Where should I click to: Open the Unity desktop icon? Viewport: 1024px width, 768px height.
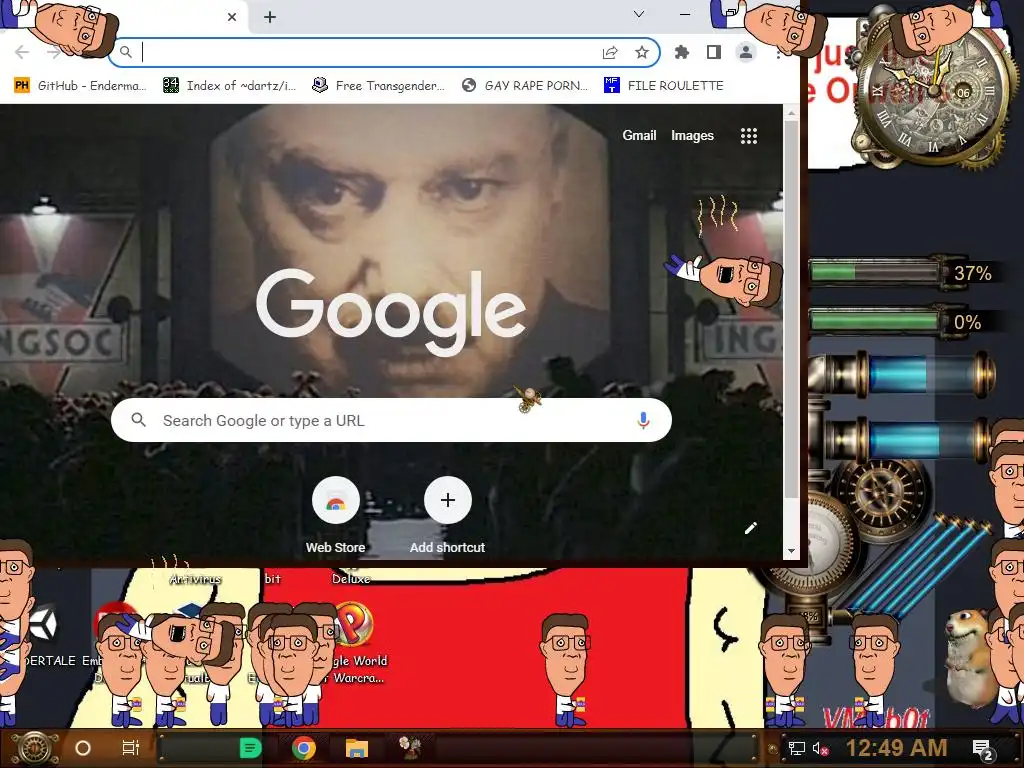click(43, 625)
